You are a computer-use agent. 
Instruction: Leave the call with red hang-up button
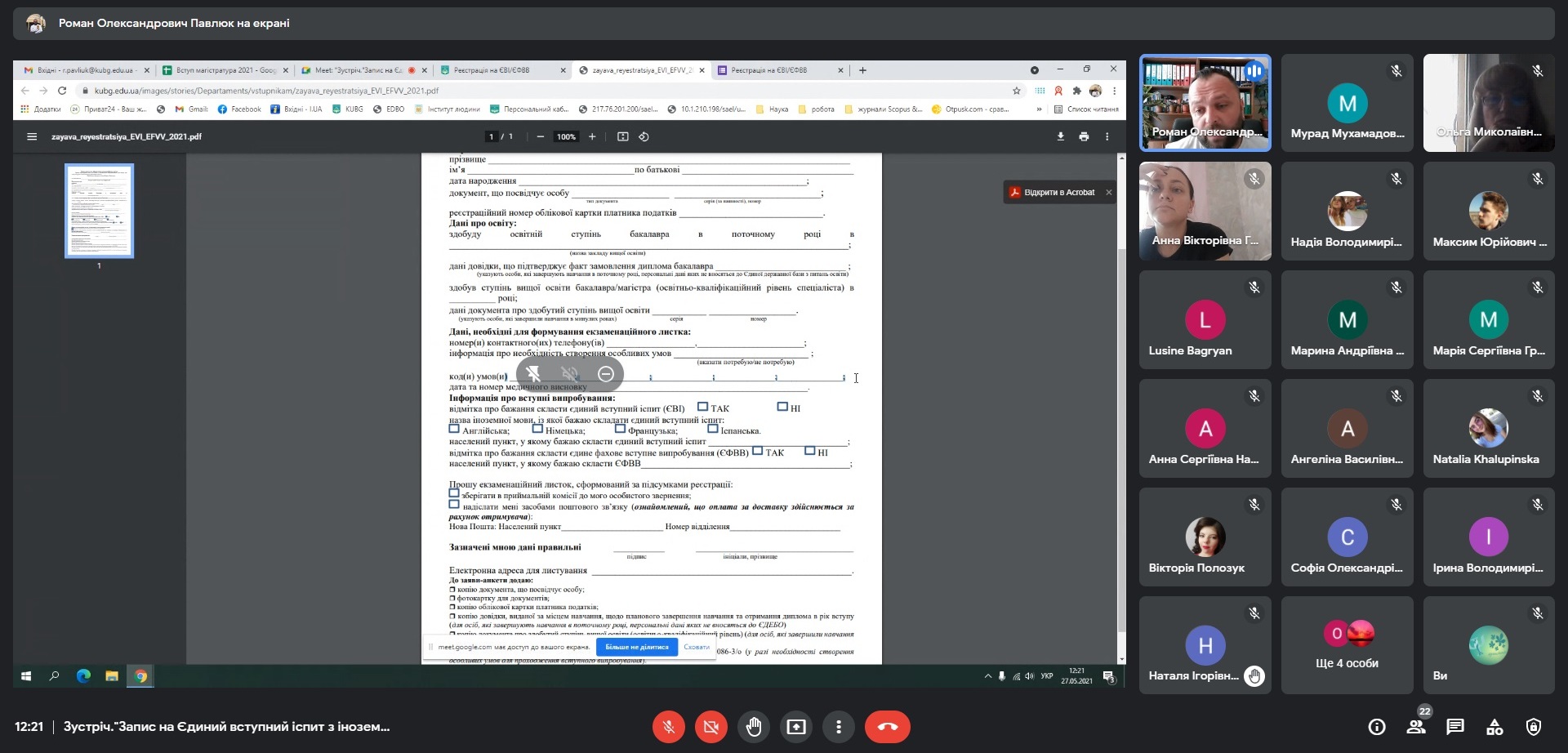(x=887, y=727)
